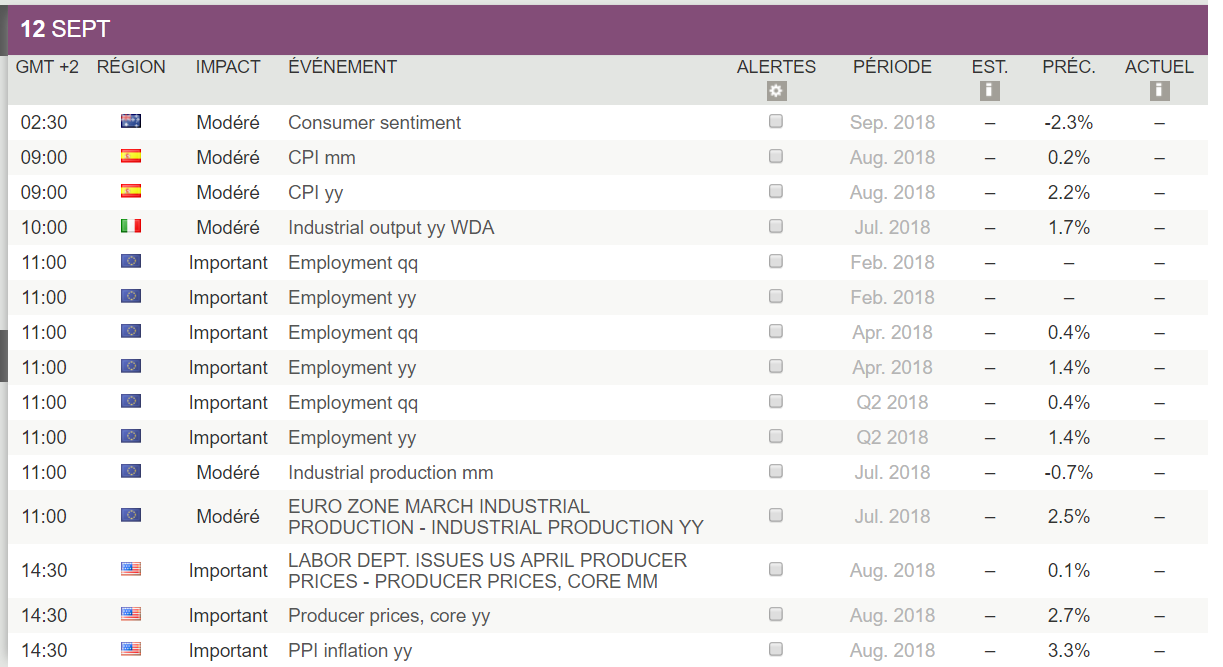Screen dimensions: 1223x667
Task: Click Italian flag on Industrial output row
Action: 131,227
